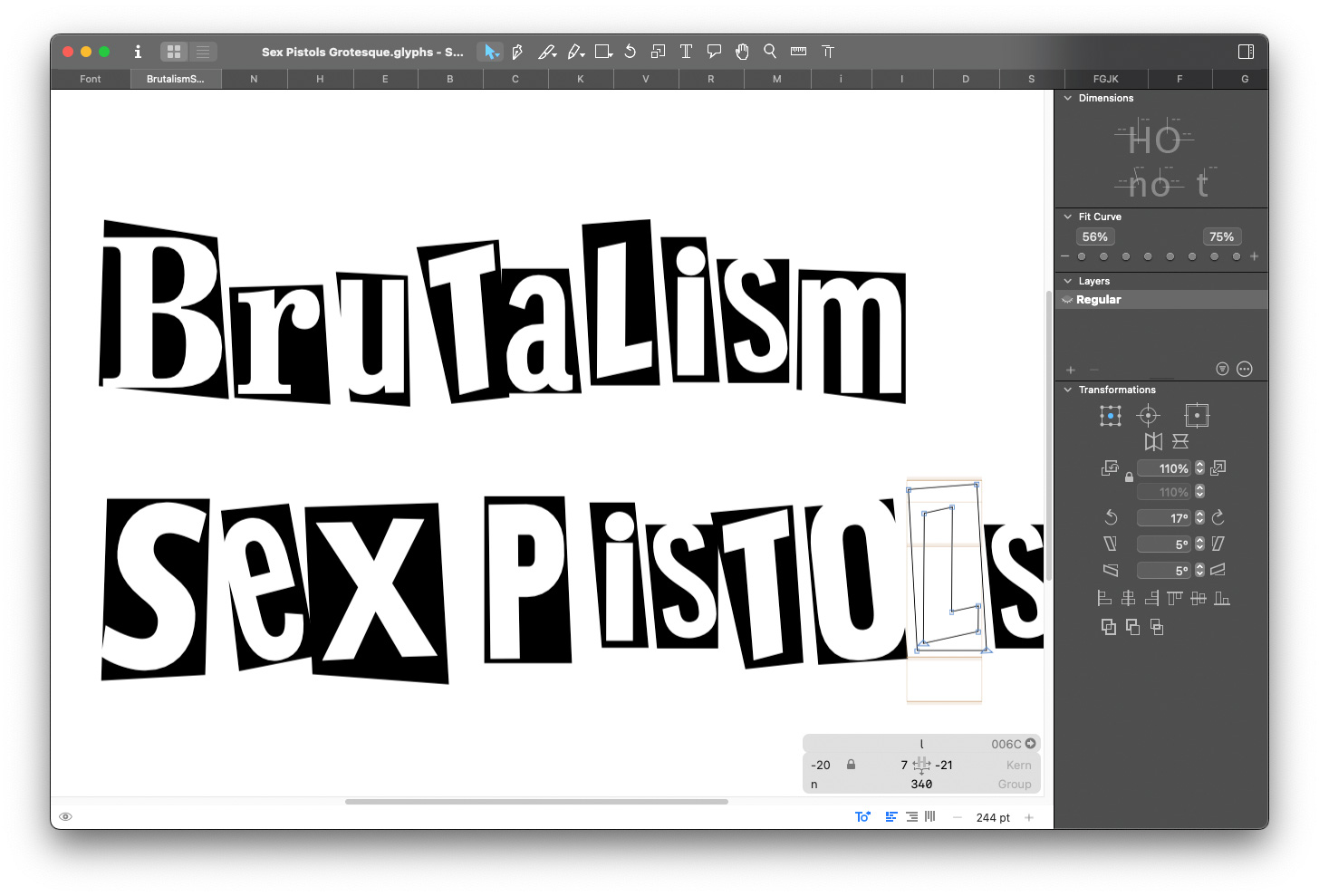Click the horizontal scrollbar in edit view

[x=536, y=802]
